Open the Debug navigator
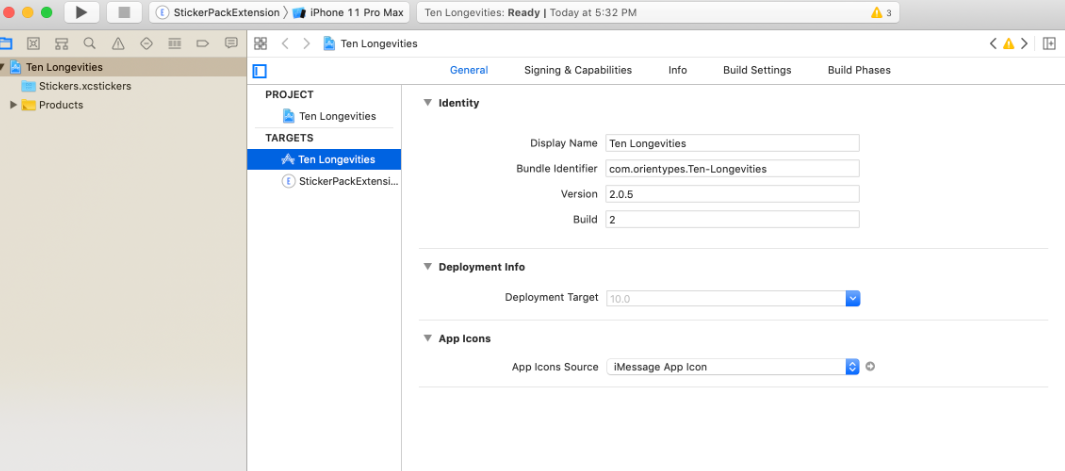This screenshot has height=471, width=1065. 175,43
